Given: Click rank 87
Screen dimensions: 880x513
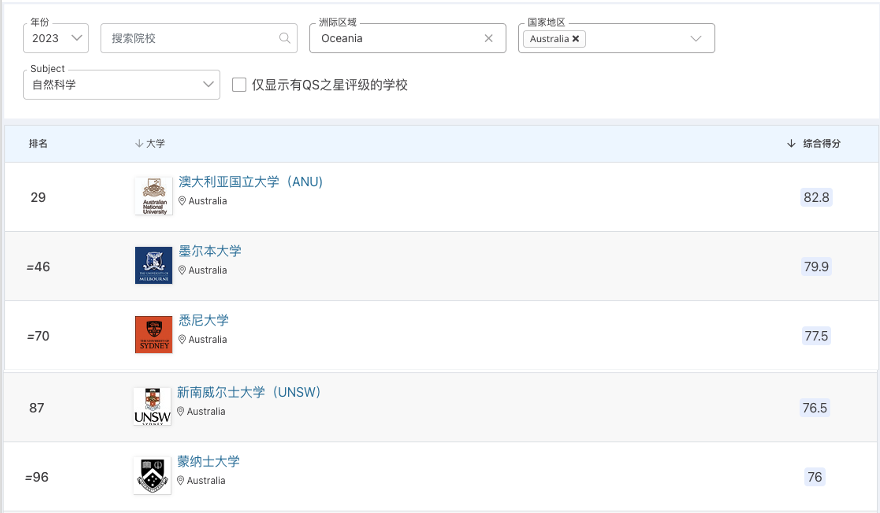Looking at the screenshot, I should [x=36, y=408].
